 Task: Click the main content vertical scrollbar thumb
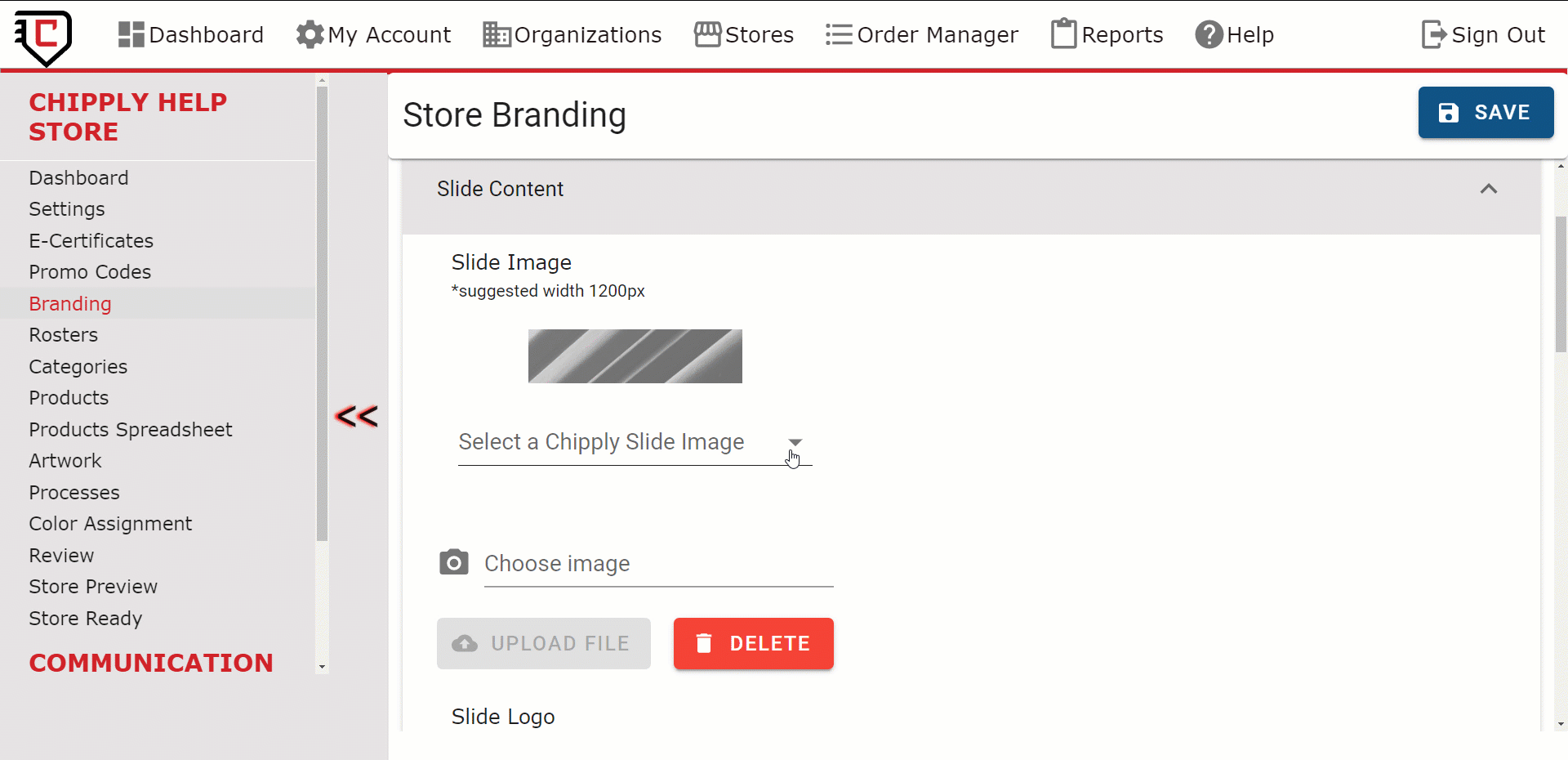point(1561,284)
